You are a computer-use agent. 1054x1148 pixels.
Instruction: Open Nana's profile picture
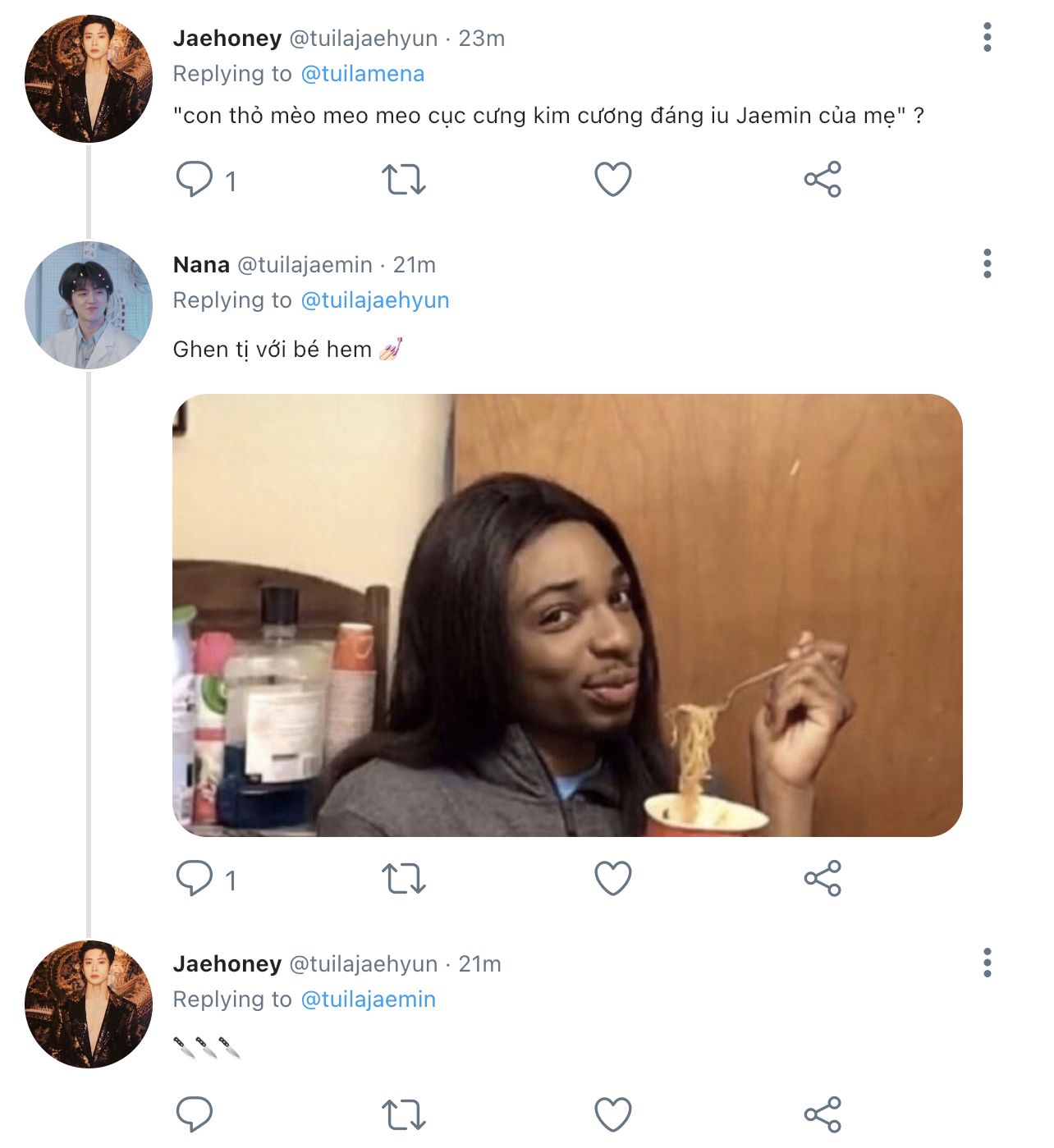(89, 304)
